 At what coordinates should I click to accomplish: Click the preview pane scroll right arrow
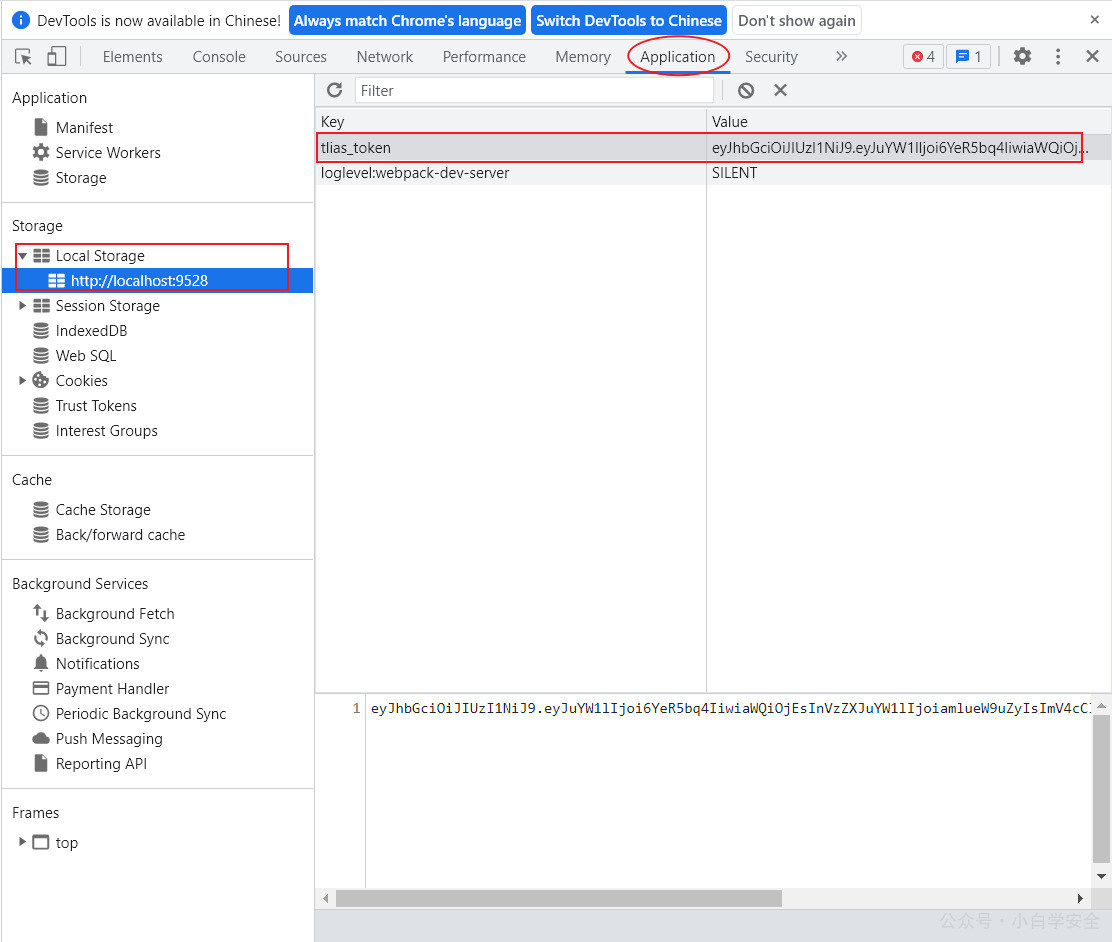point(1080,898)
